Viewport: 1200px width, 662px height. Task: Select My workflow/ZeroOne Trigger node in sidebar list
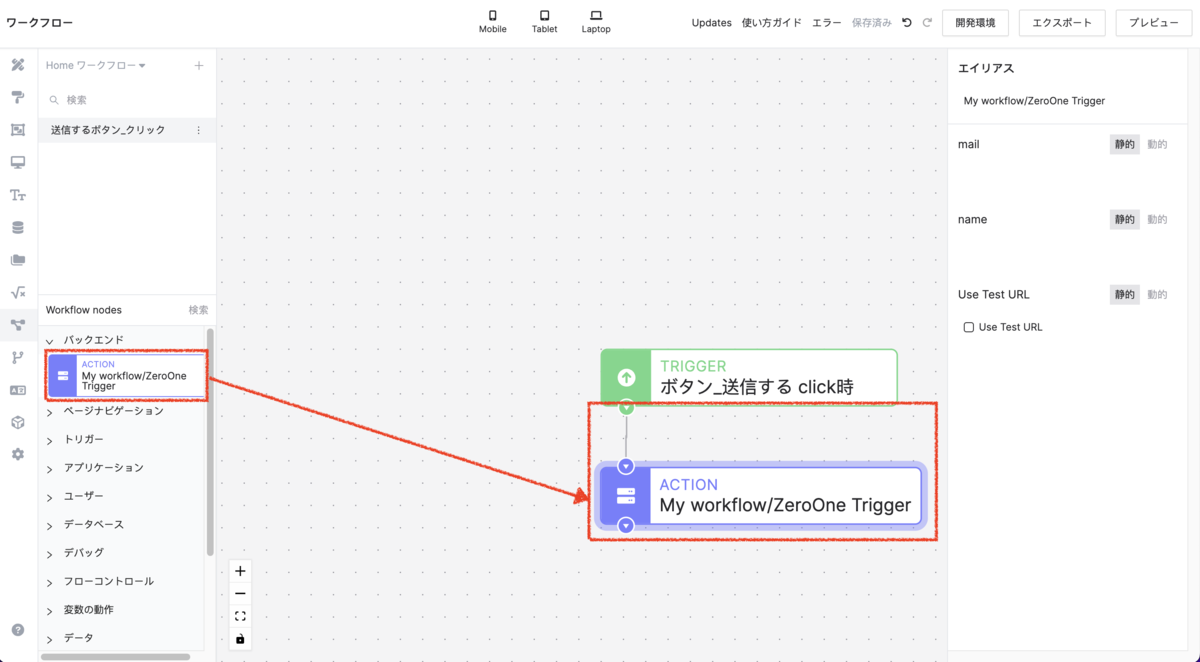126,376
